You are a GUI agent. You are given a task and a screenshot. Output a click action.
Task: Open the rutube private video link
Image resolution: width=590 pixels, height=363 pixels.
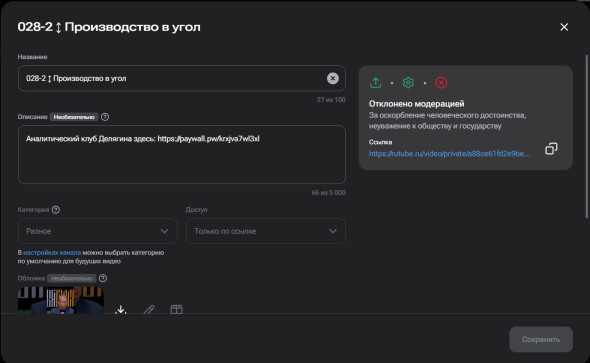tap(449, 153)
